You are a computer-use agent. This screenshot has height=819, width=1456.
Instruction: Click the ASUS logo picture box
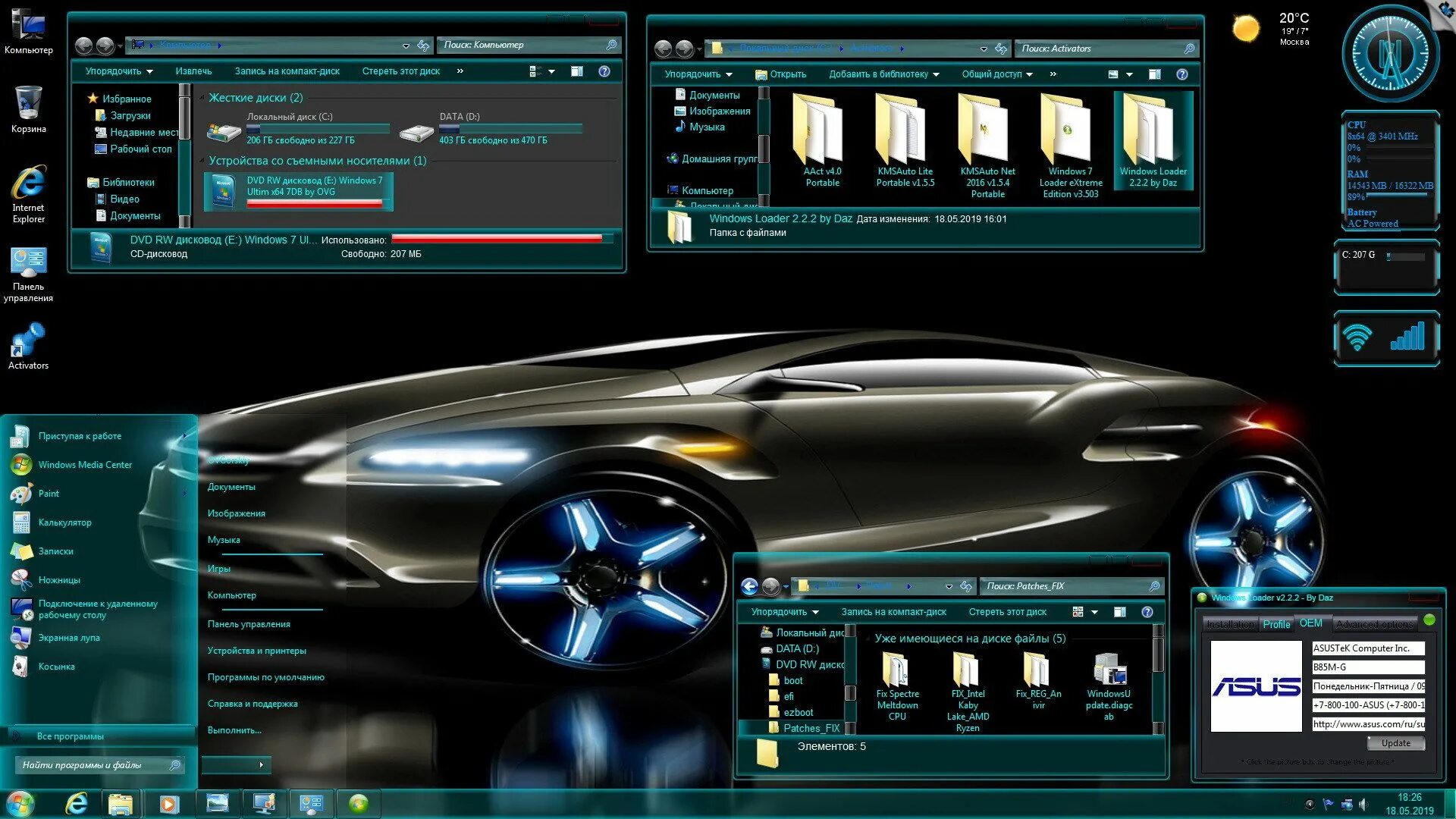(x=1256, y=686)
